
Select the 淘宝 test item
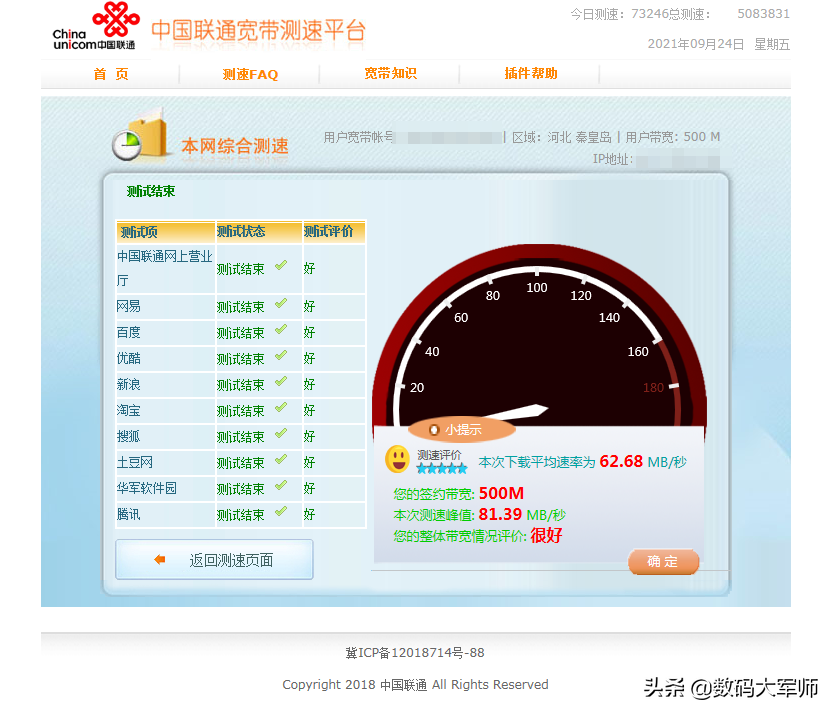[129, 411]
